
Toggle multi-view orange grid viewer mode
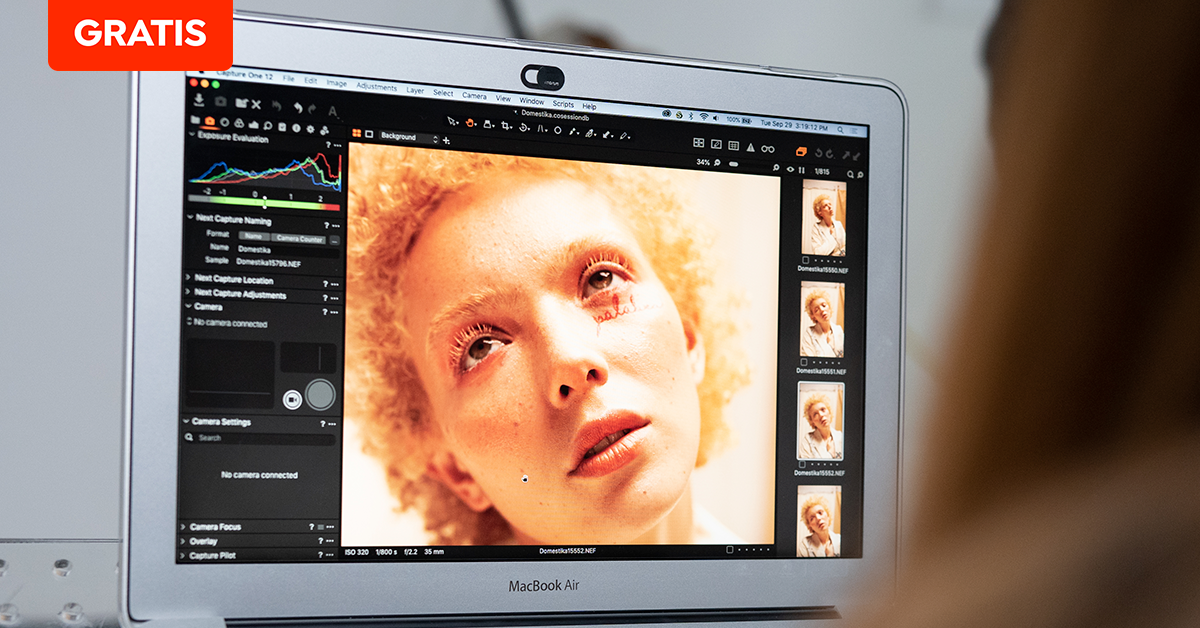tap(356, 133)
